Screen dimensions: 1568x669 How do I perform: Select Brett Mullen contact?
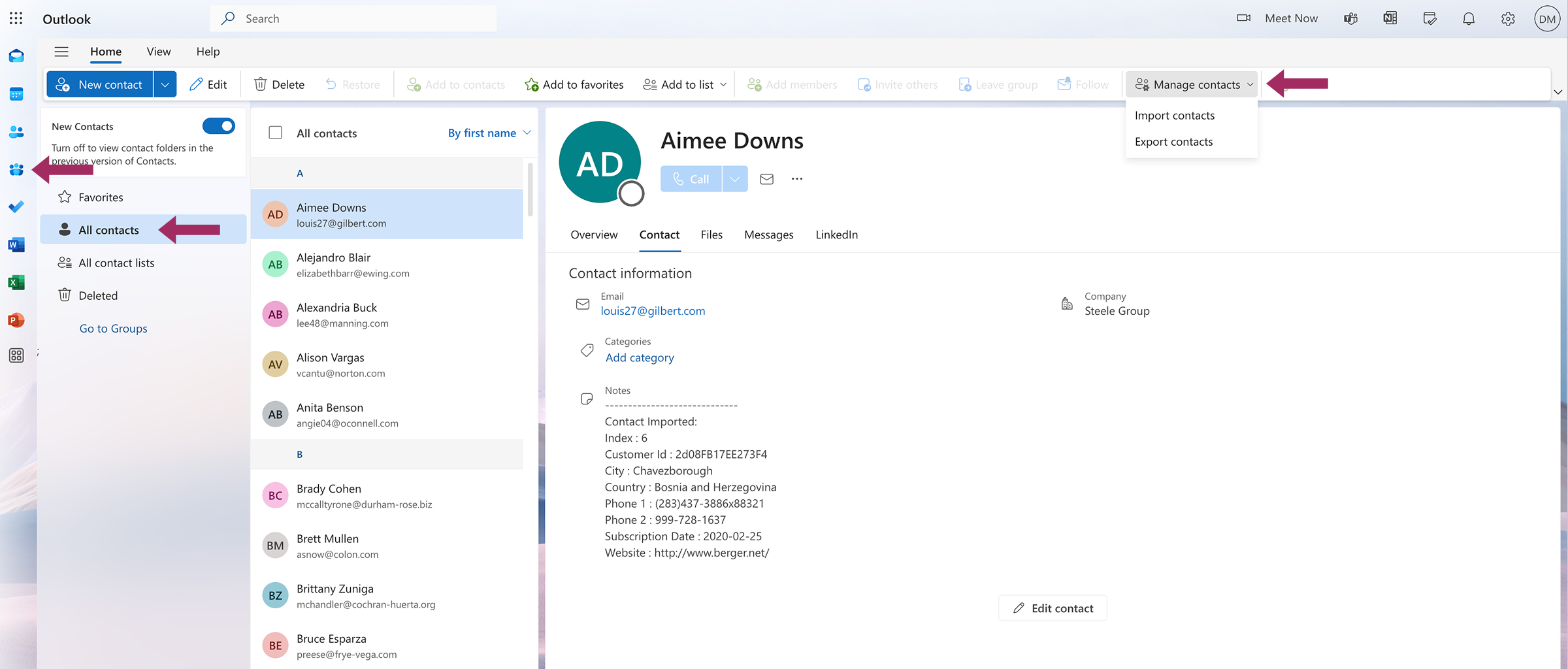pyautogui.click(x=387, y=546)
